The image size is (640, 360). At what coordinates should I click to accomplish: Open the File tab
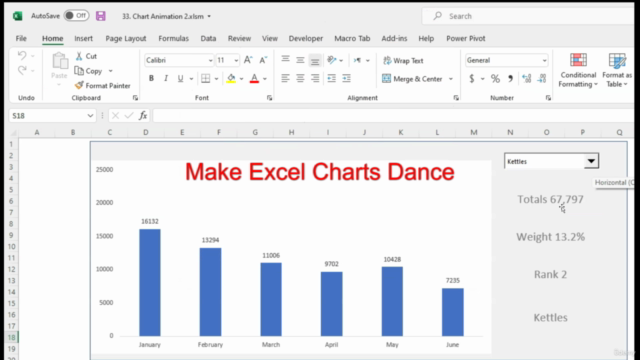[21, 38]
